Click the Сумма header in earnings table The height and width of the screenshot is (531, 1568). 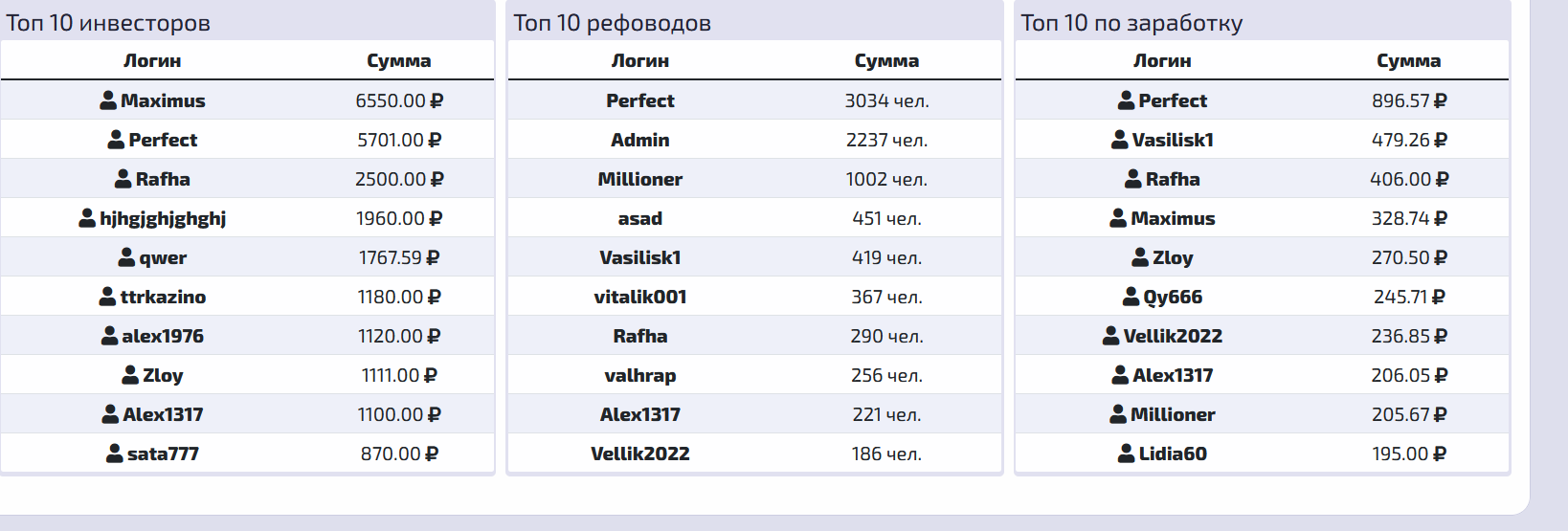[1408, 60]
